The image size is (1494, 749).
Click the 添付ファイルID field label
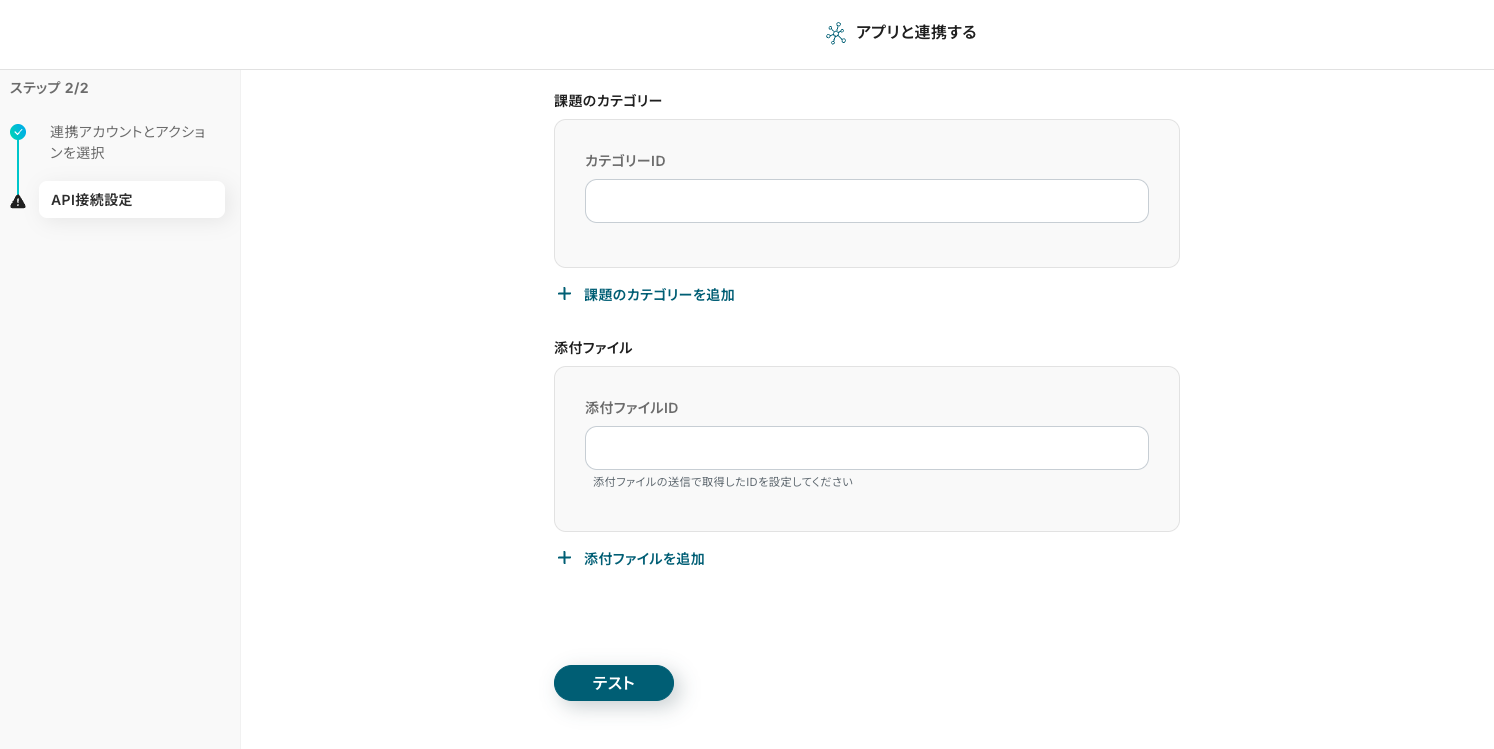[x=631, y=408]
